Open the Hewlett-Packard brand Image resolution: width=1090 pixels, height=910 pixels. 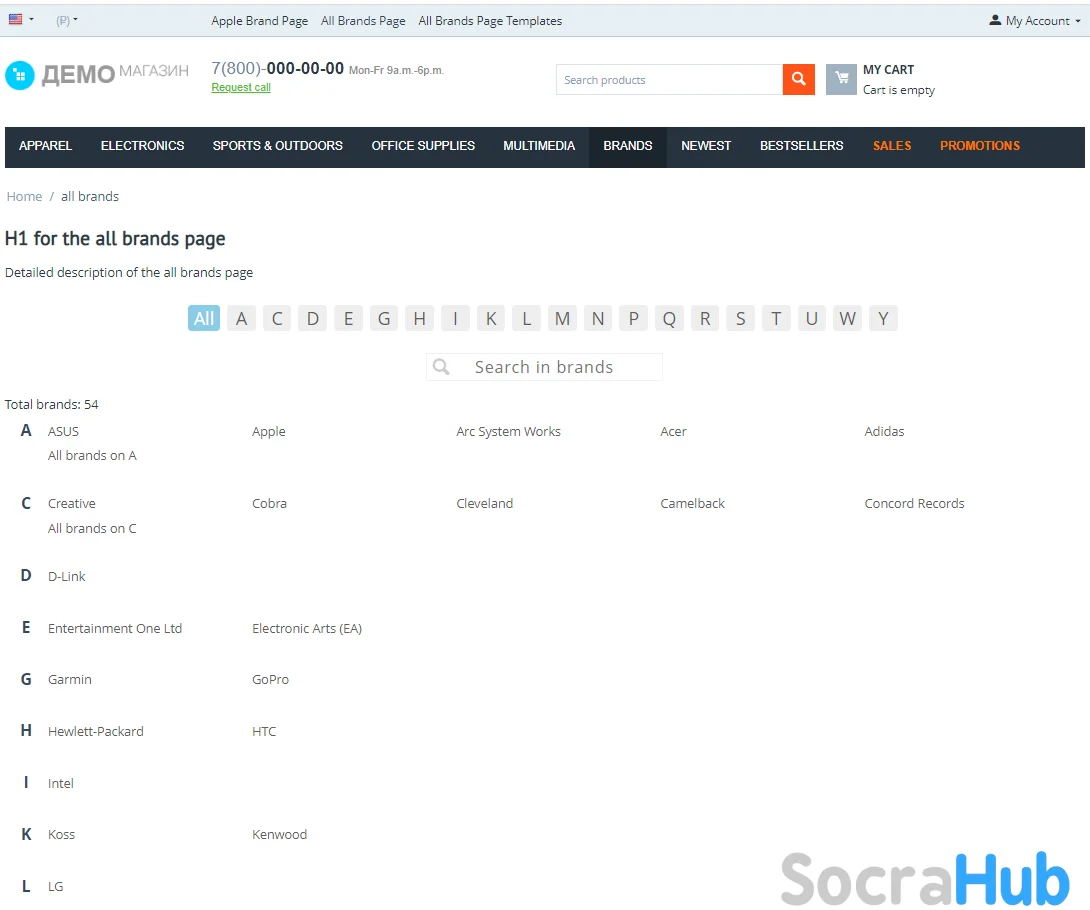(95, 731)
